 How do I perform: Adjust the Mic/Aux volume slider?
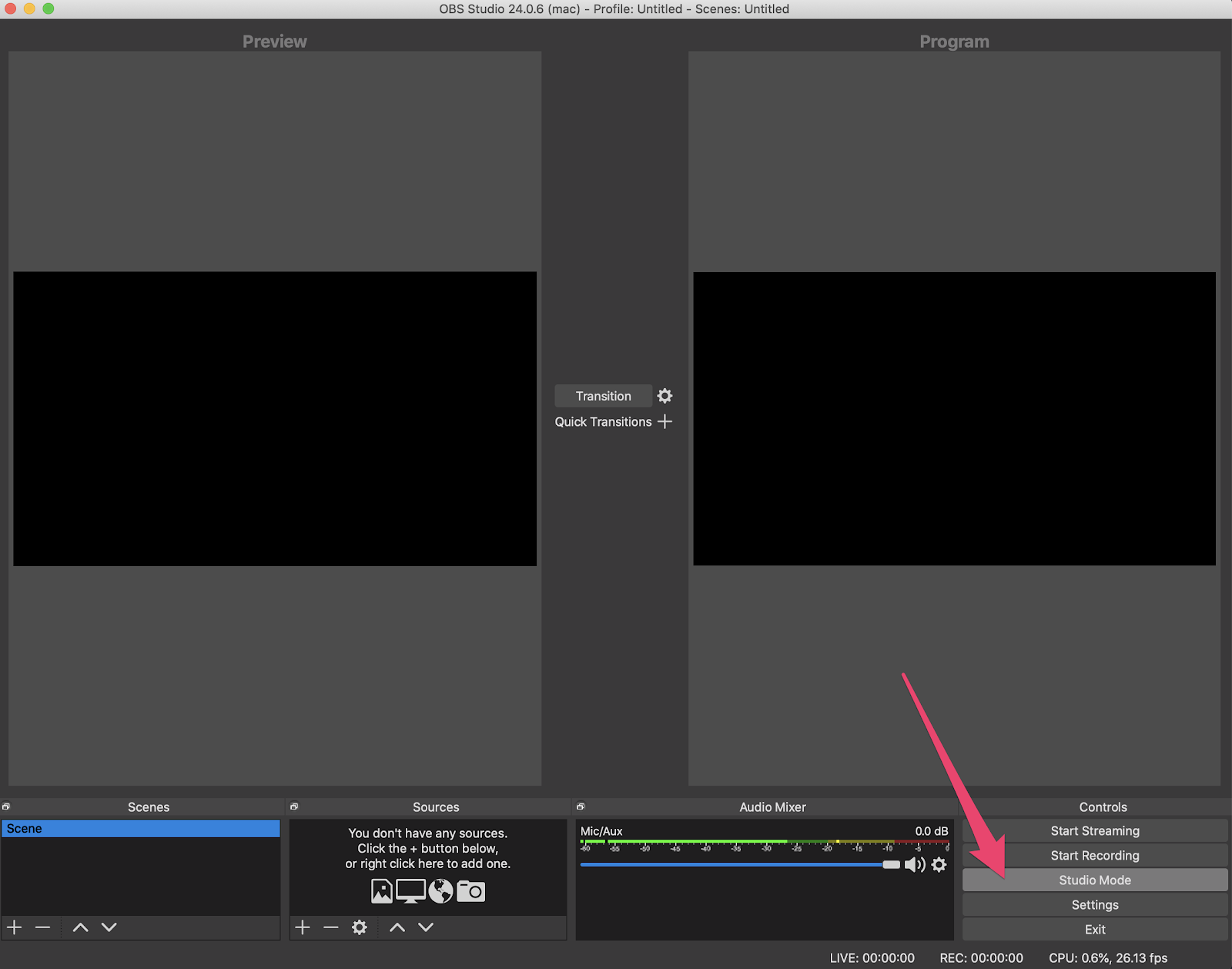coord(740,865)
